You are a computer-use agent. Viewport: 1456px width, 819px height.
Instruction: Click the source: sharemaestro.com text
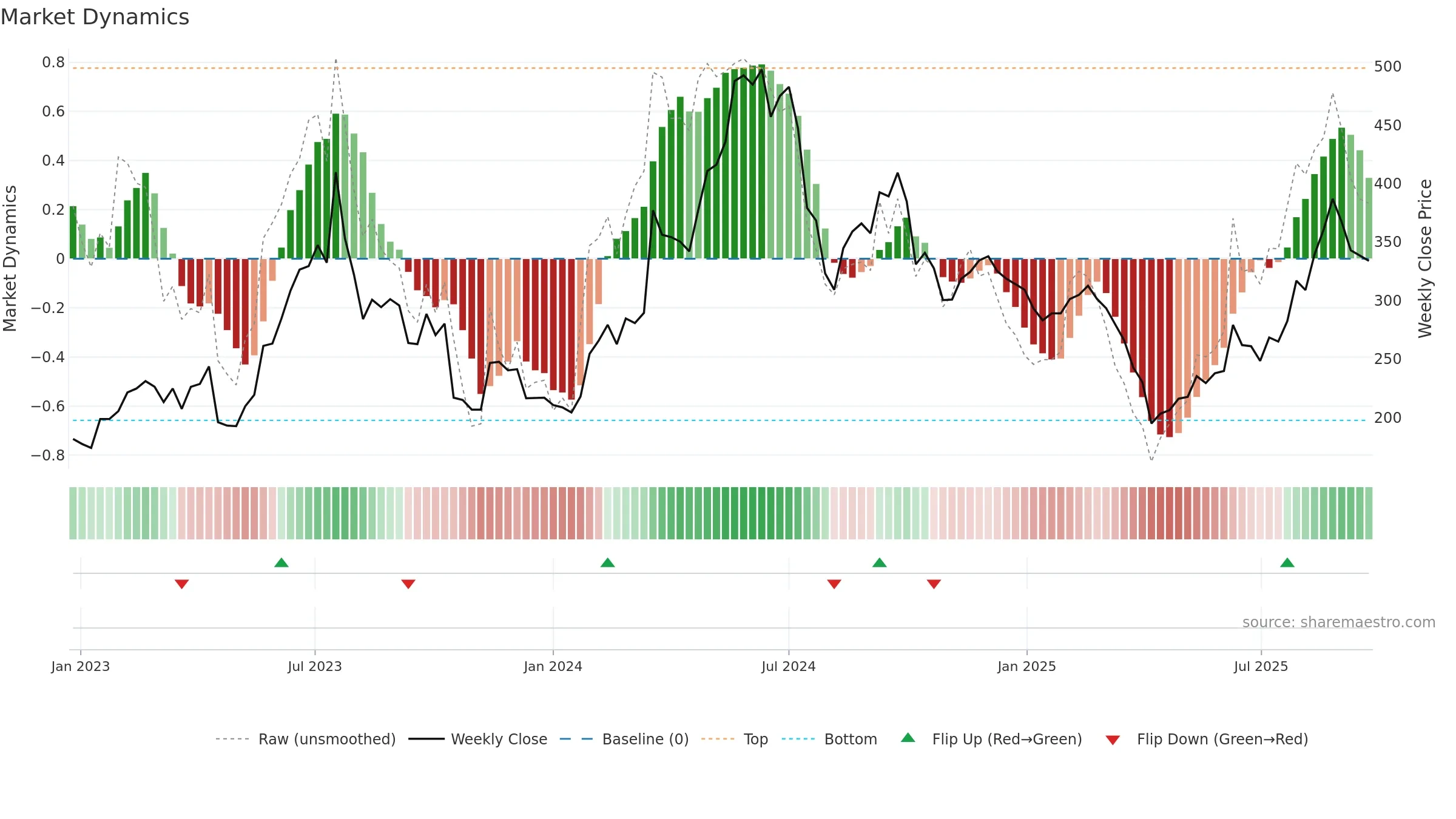(1339, 622)
